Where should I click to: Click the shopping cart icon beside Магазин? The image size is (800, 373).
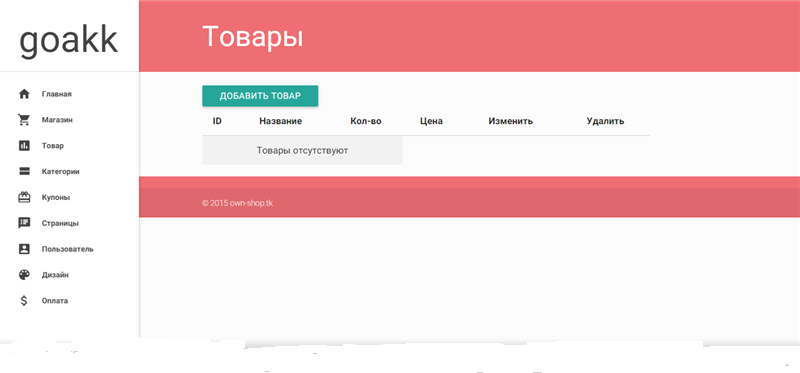24,120
